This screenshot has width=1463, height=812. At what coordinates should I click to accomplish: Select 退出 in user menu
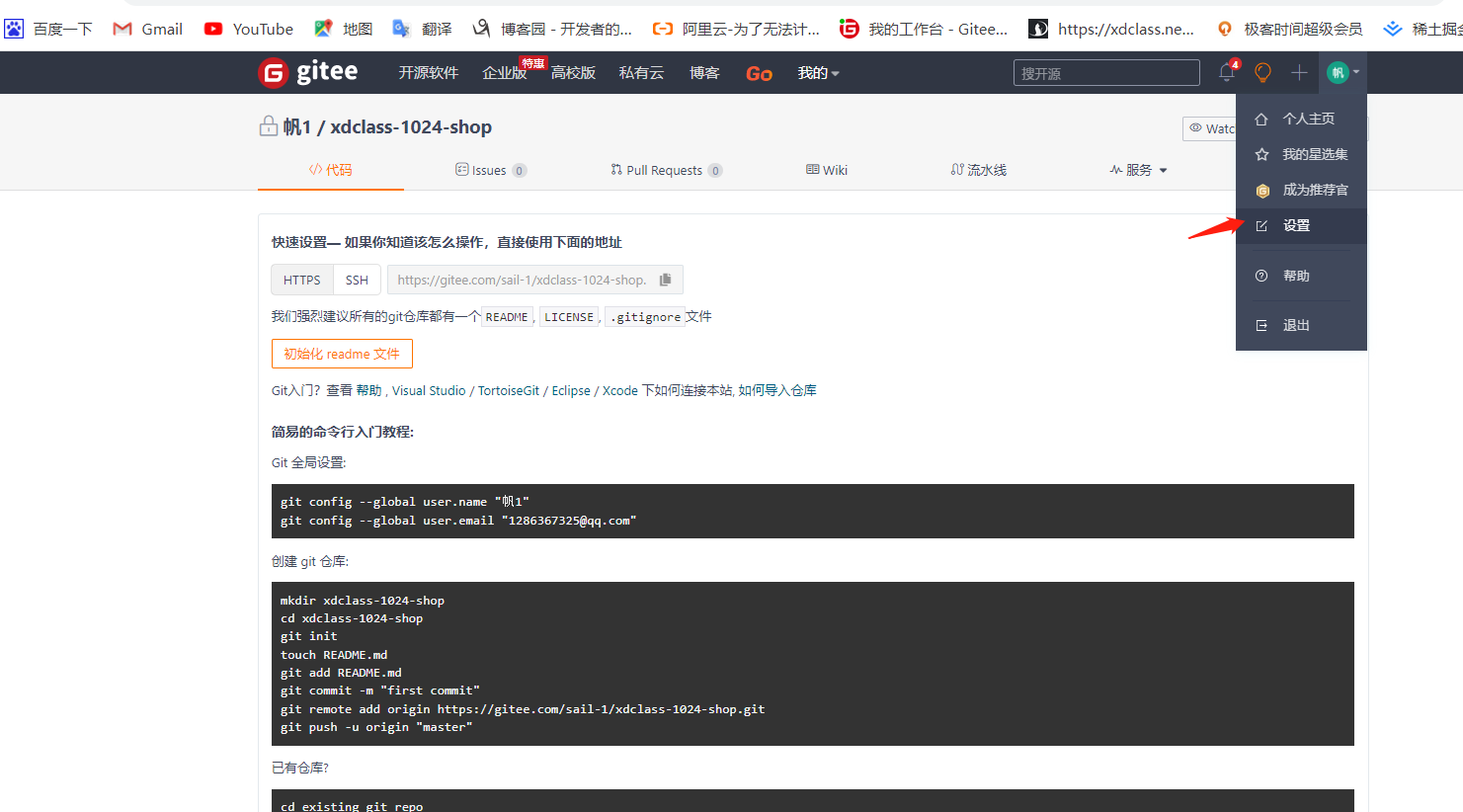pyautogui.click(x=1301, y=325)
